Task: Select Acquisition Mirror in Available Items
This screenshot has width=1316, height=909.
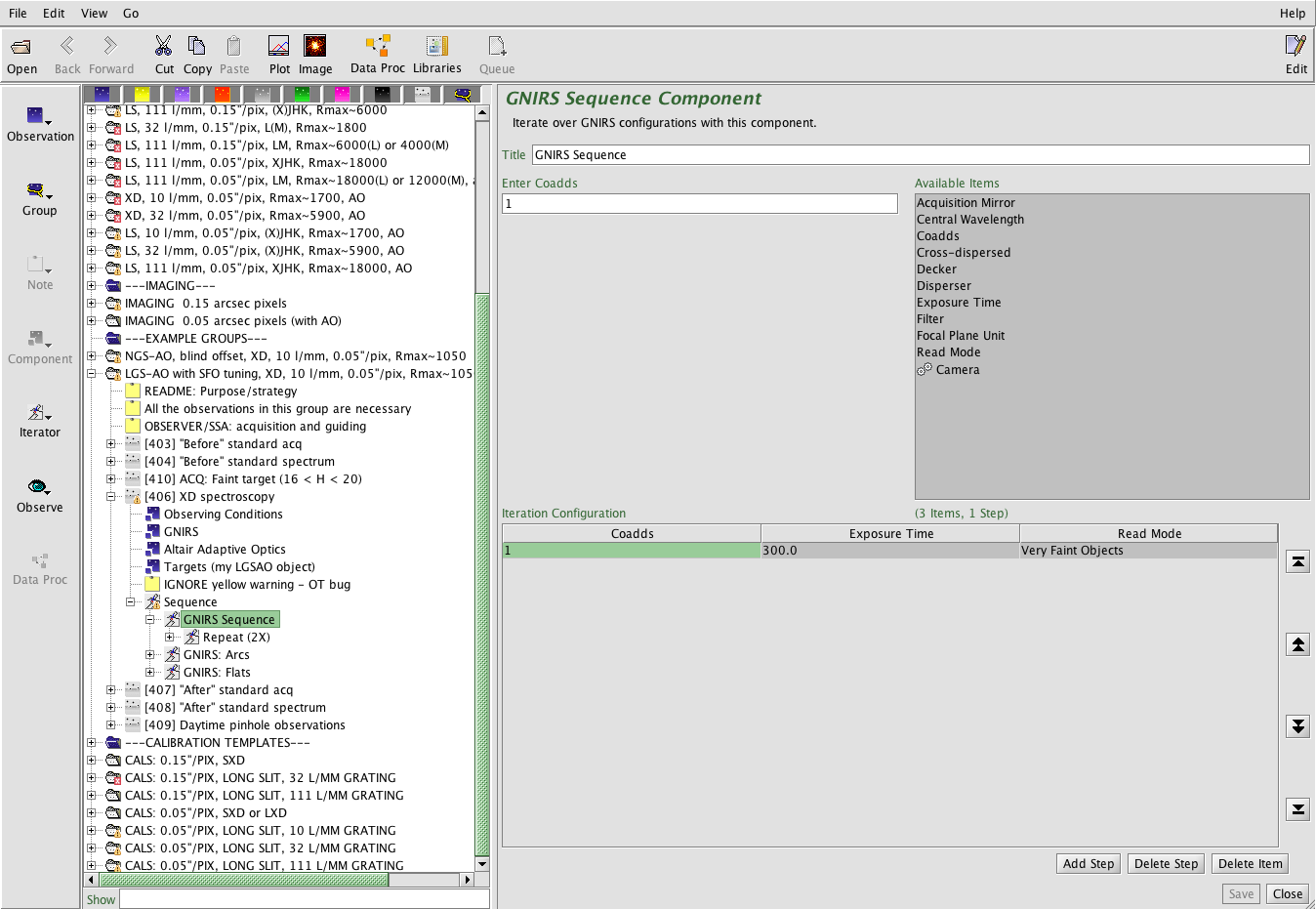Action: (966, 203)
